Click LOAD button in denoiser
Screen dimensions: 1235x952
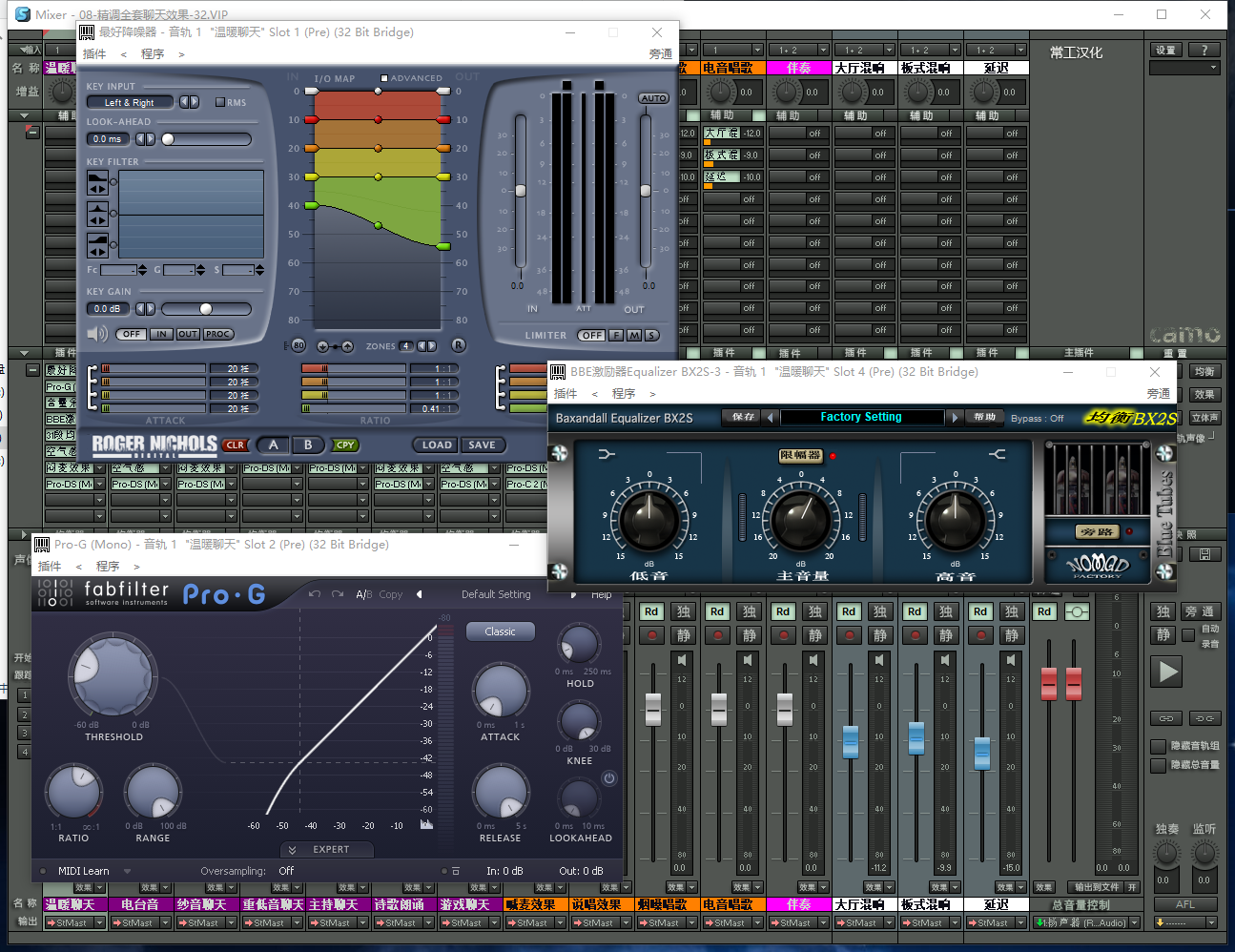437,445
